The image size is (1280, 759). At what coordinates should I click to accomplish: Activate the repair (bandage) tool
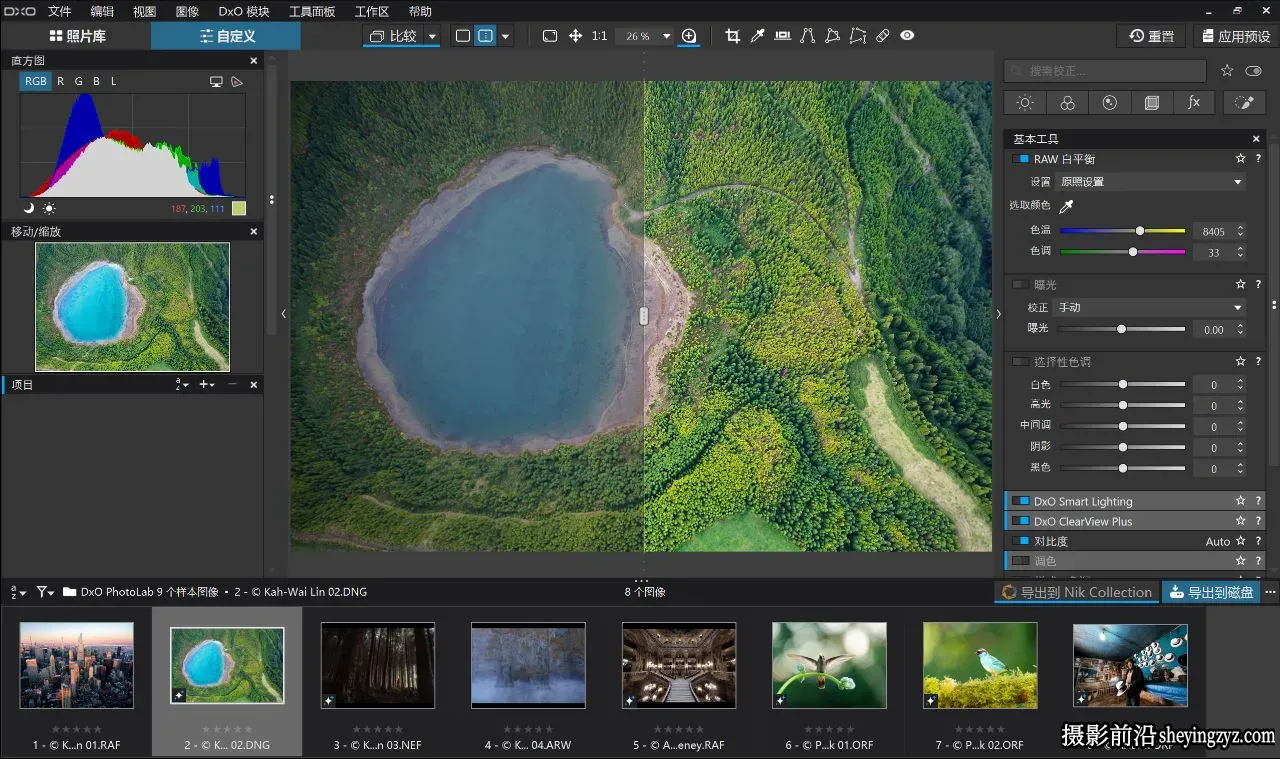(x=882, y=36)
